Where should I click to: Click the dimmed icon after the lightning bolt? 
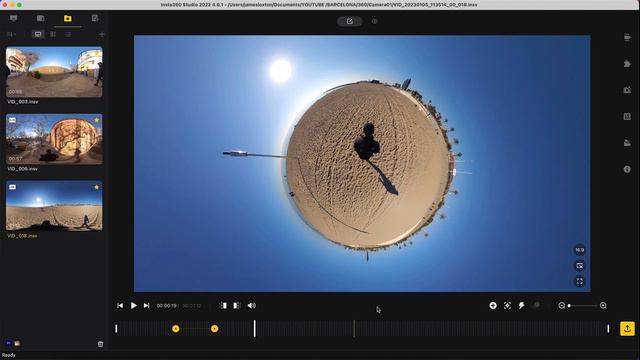[x=536, y=305]
